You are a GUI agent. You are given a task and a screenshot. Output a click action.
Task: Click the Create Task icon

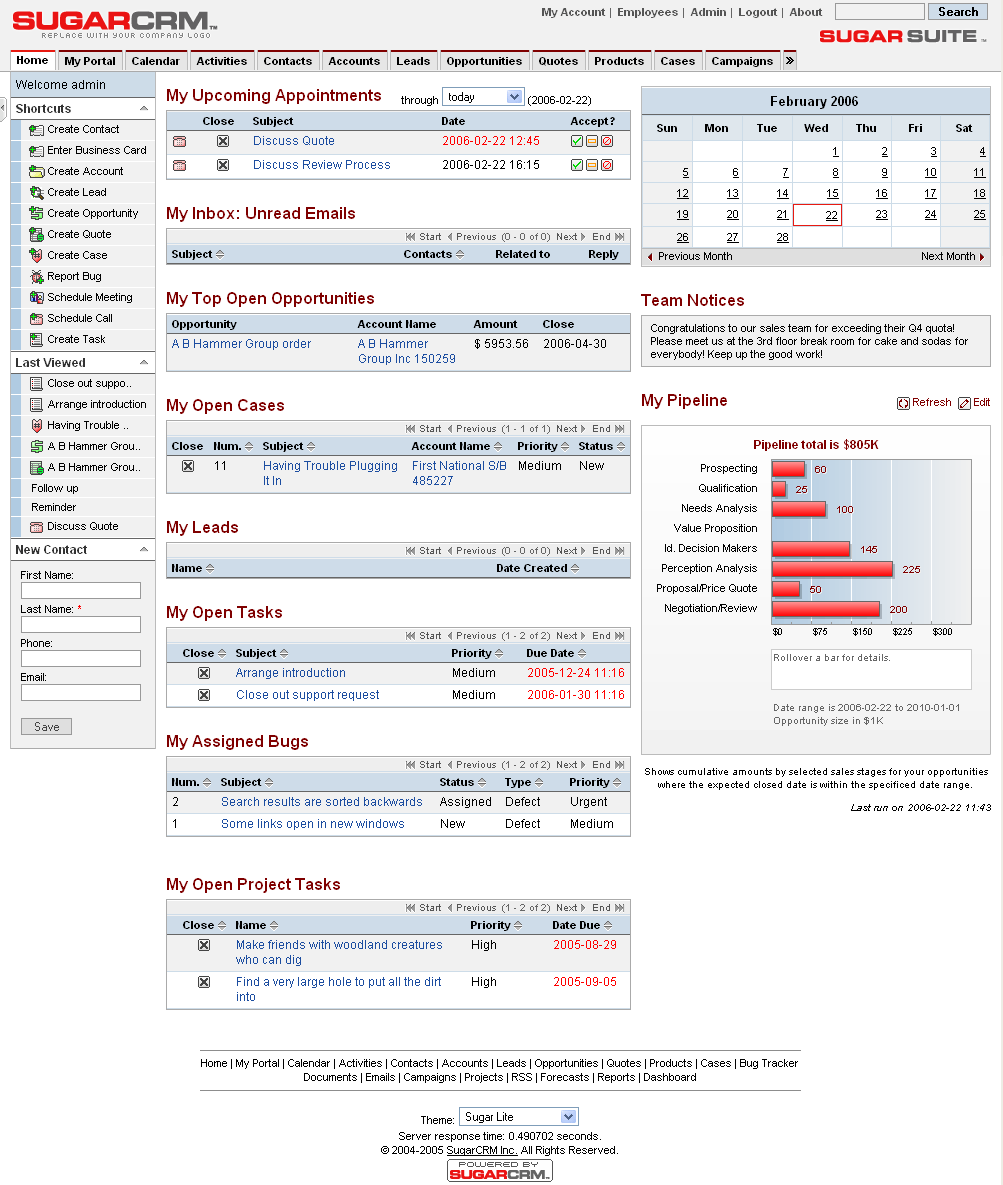point(36,340)
